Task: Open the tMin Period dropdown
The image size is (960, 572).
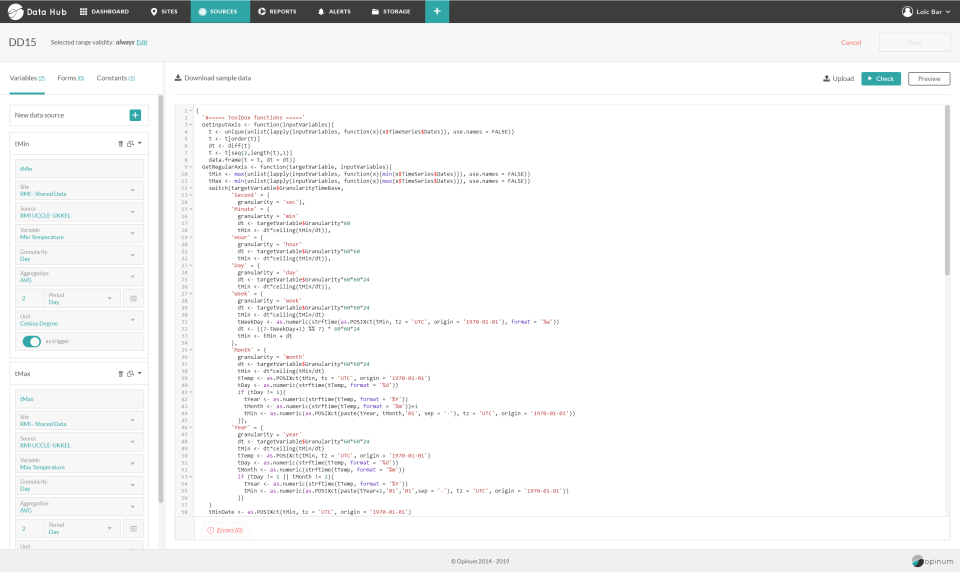Action: click(82, 298)
